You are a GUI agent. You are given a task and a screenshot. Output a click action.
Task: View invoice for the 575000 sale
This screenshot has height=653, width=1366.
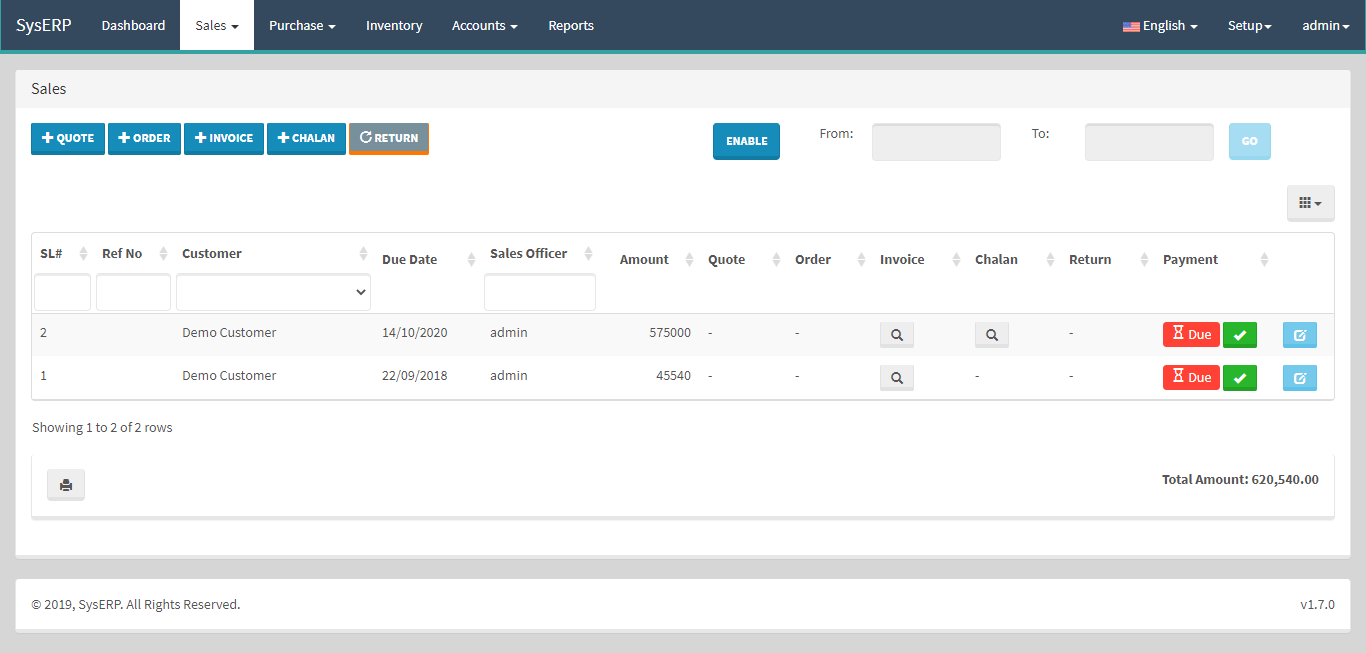pos(897,335)
